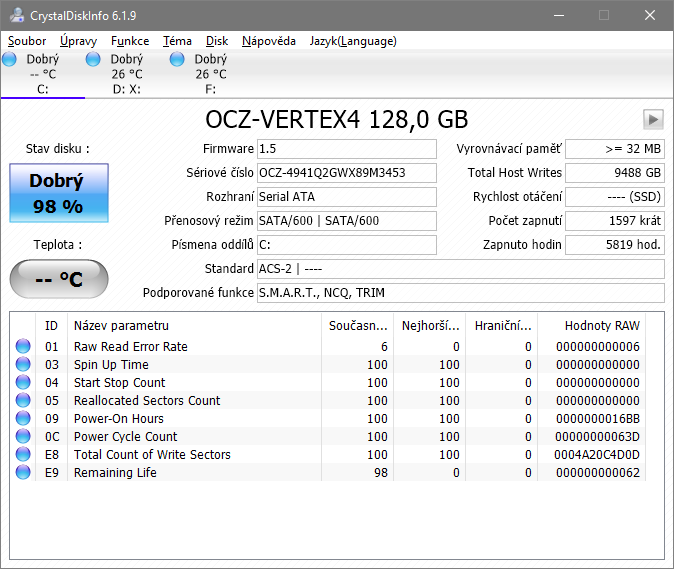Click the Raw Read Error Rate status icon
Viewport: 674px width, 569px height.
click(x=23, y=347)
